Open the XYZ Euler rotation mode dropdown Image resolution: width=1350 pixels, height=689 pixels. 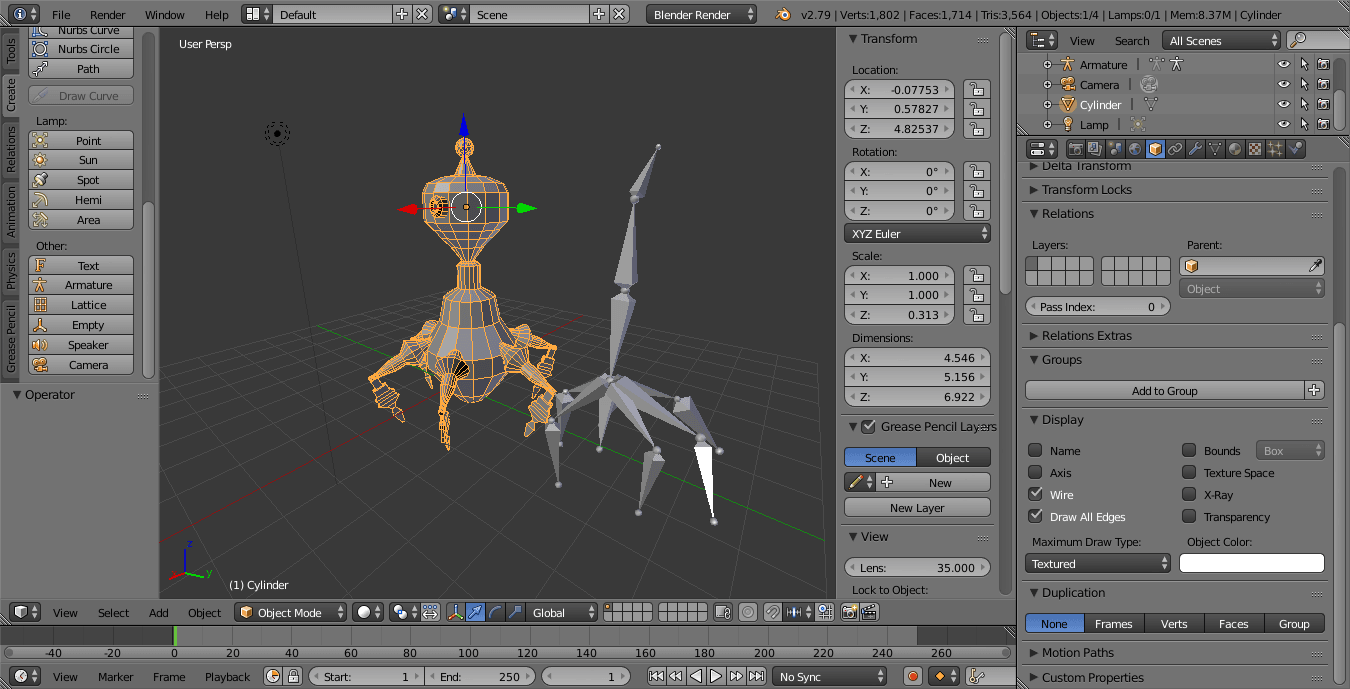pos(917,233)
